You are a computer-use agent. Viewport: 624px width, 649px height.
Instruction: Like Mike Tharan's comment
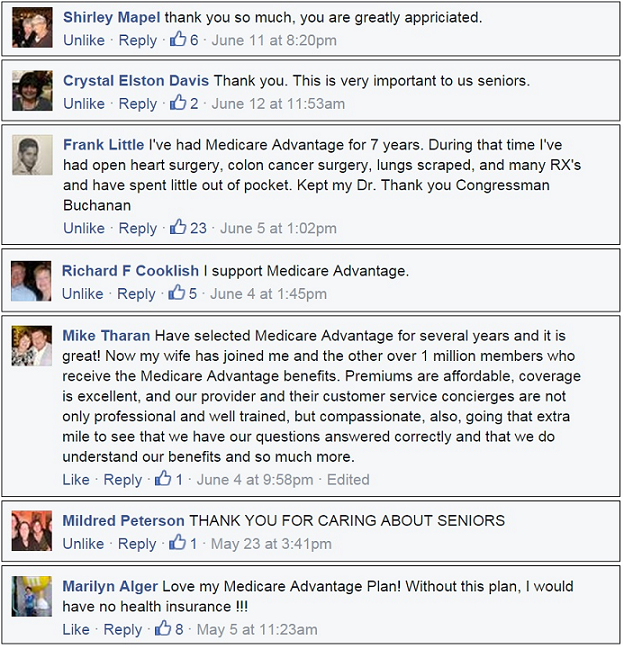tap(76, 480)
